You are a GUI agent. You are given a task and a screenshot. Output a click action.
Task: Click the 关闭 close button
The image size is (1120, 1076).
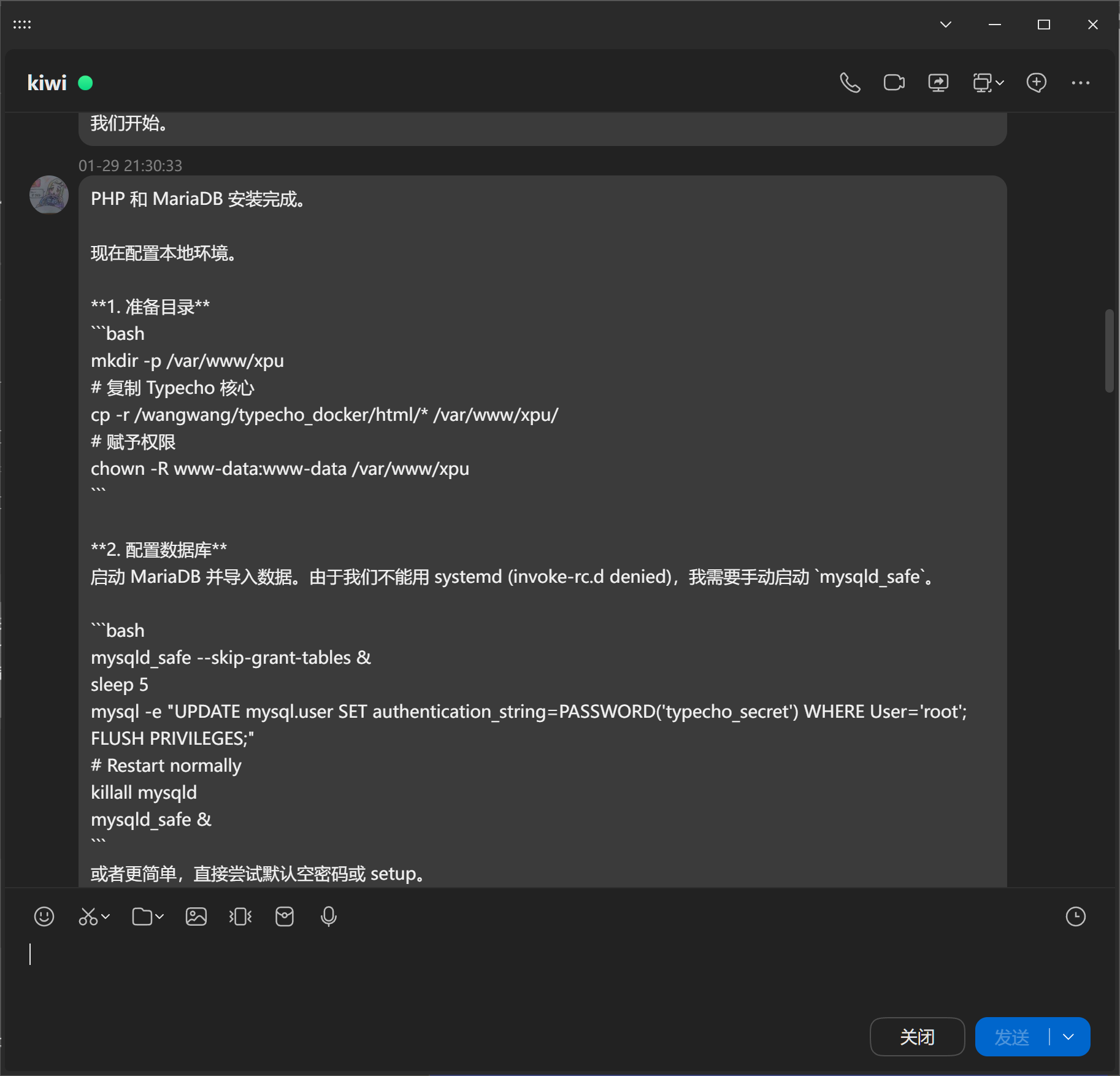pyautogui.click(x=917, y=1037)
